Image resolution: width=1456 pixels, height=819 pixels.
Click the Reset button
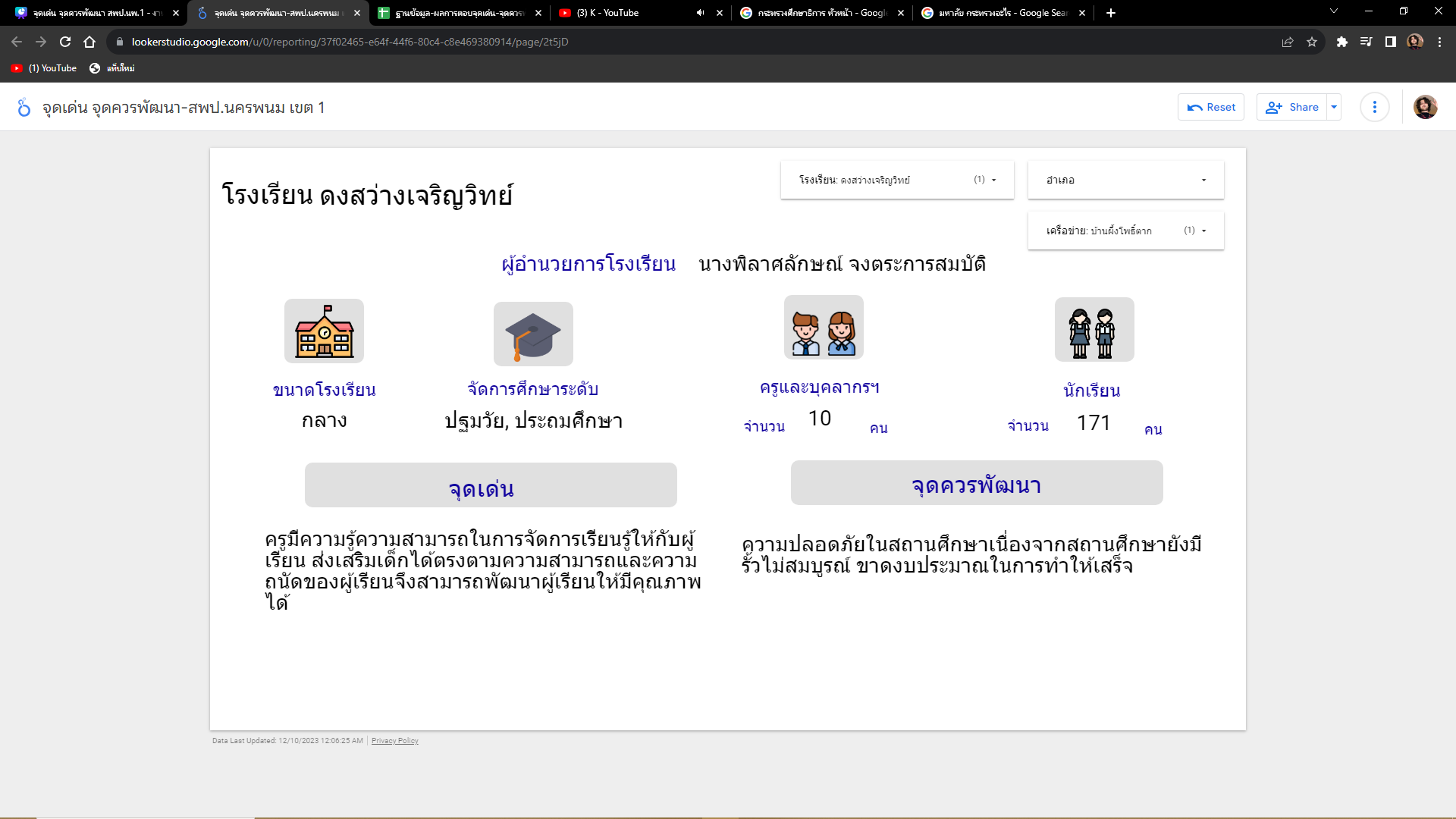click(1211, 107)
